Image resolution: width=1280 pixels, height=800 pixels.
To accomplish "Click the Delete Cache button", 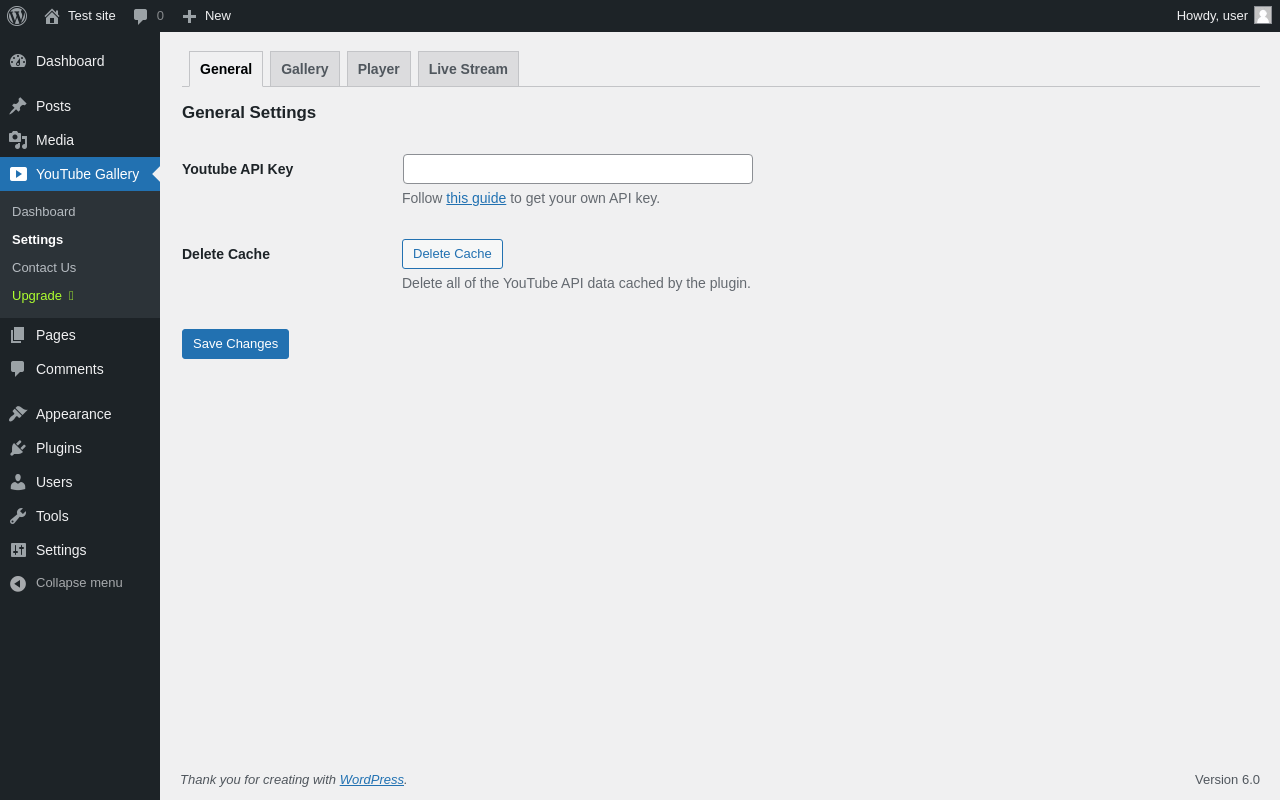I will 452,254.
